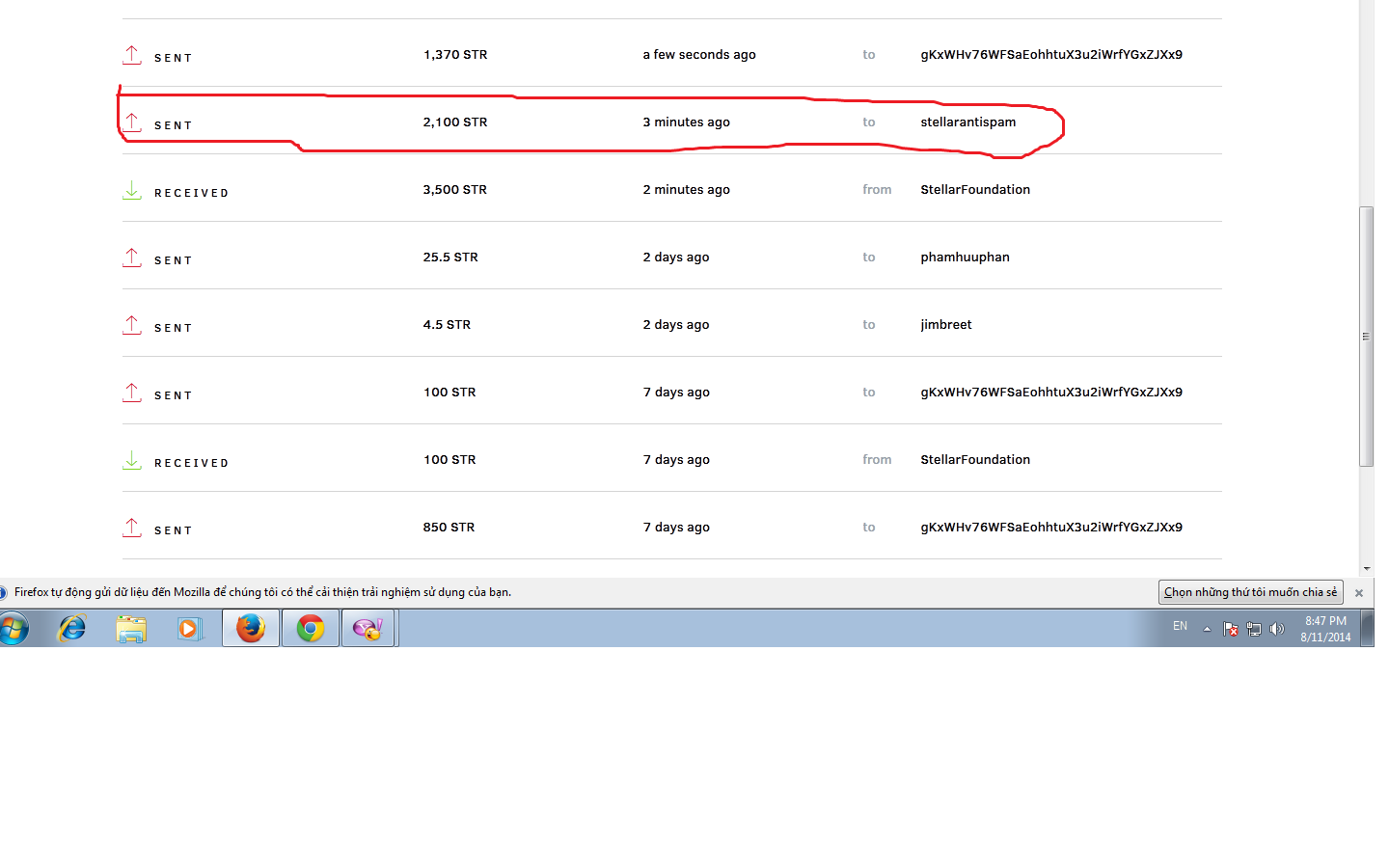The width and height of the screenshot is (1389, 868).
Task: Click the 'SENT' label in the 850 STR row
Action: [x=174, y=530]
